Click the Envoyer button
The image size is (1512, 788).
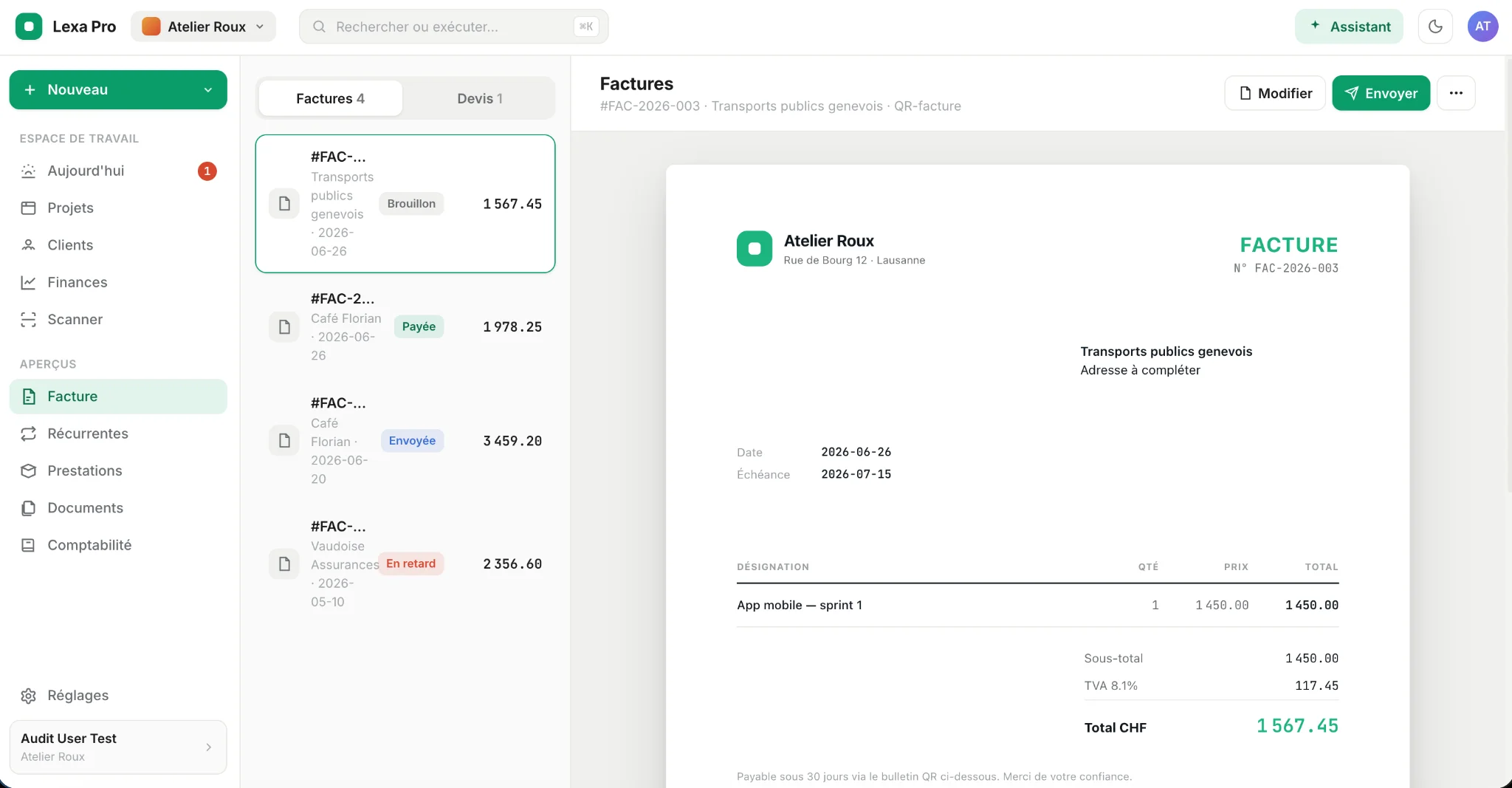[1381, 93]
